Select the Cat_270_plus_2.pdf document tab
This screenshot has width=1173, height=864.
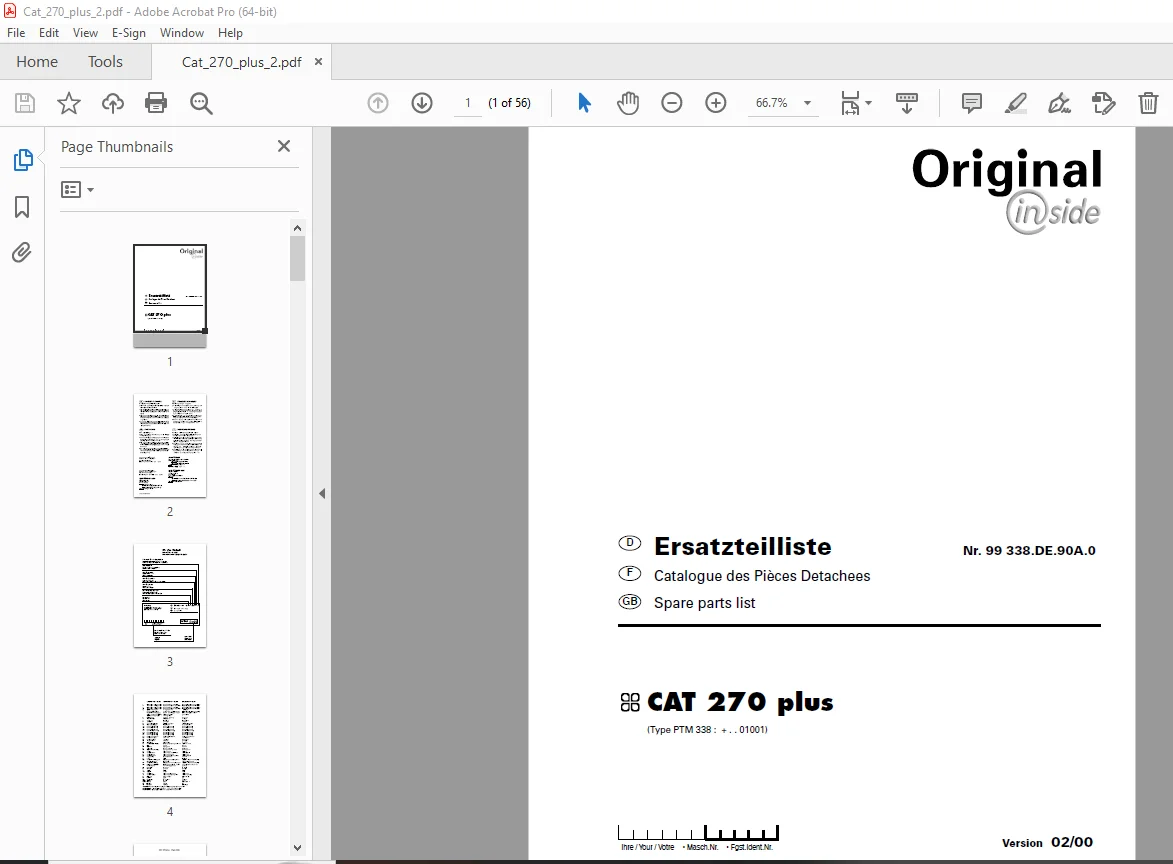pos(242,62)
